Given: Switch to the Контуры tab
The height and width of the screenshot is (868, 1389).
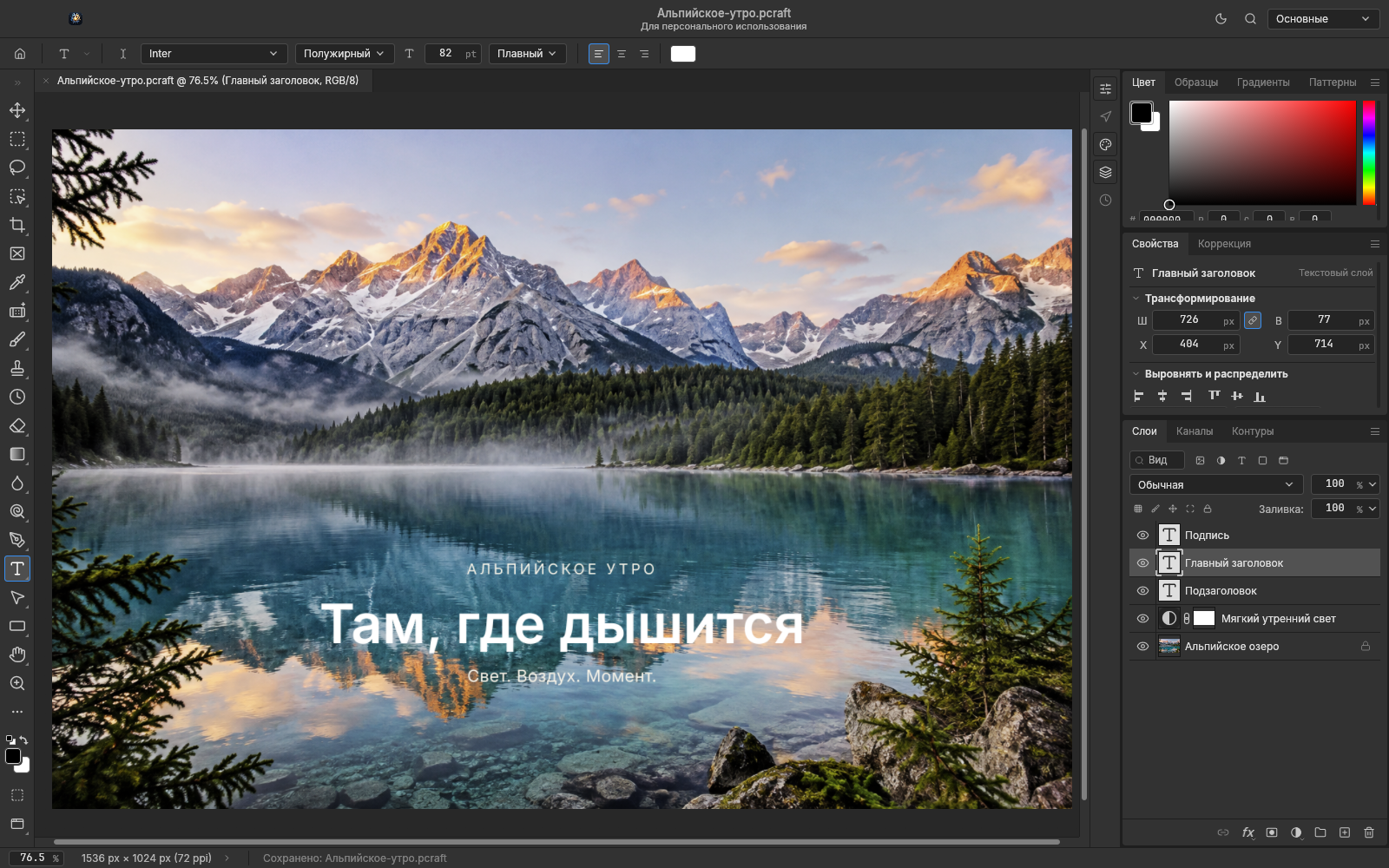Looking at the screenshot, I should click(x=1253, y=431).
